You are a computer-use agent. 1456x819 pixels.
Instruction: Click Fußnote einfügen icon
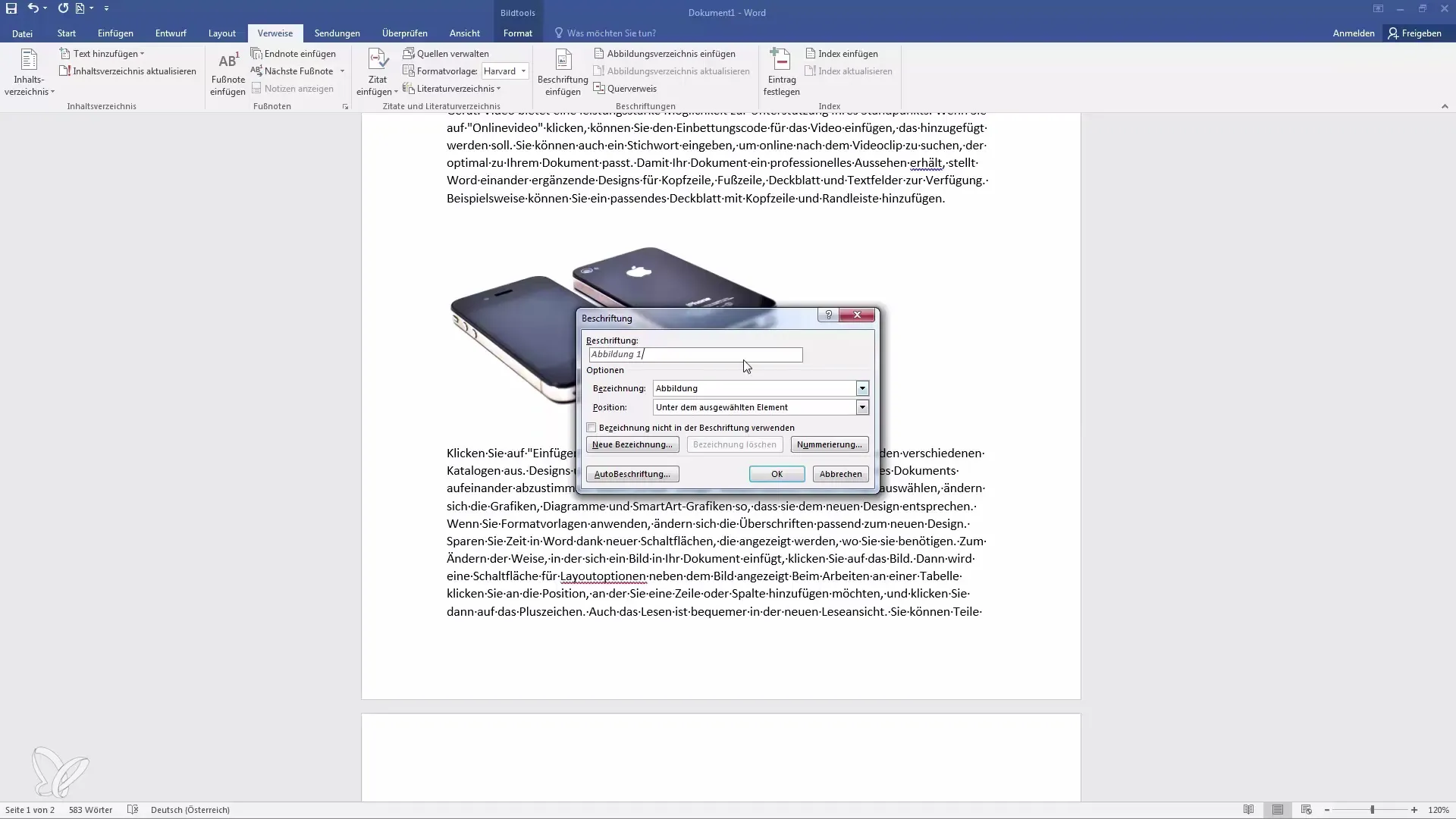coord(227,73)
